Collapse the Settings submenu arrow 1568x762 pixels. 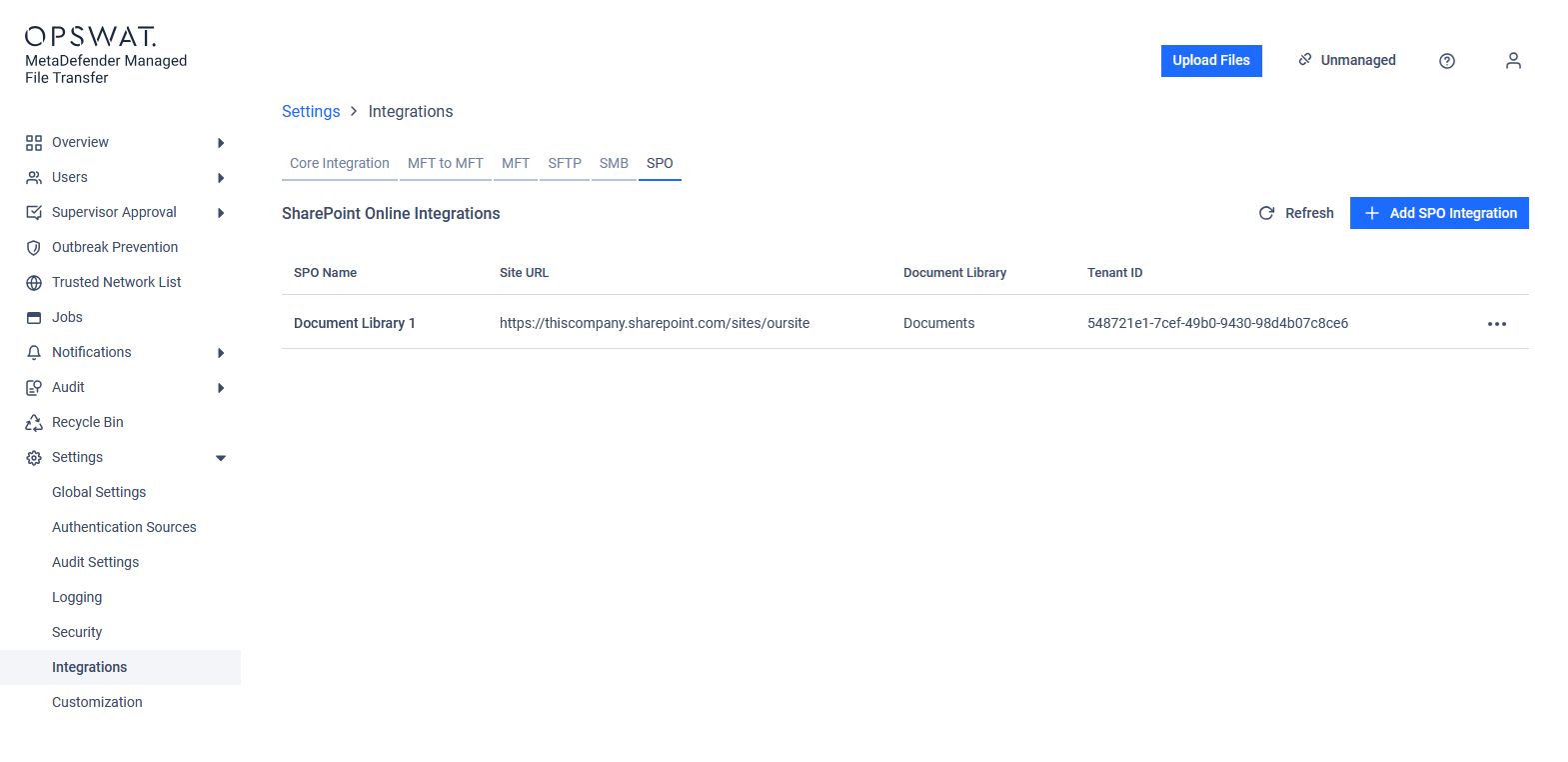click(x=221, y=458)
